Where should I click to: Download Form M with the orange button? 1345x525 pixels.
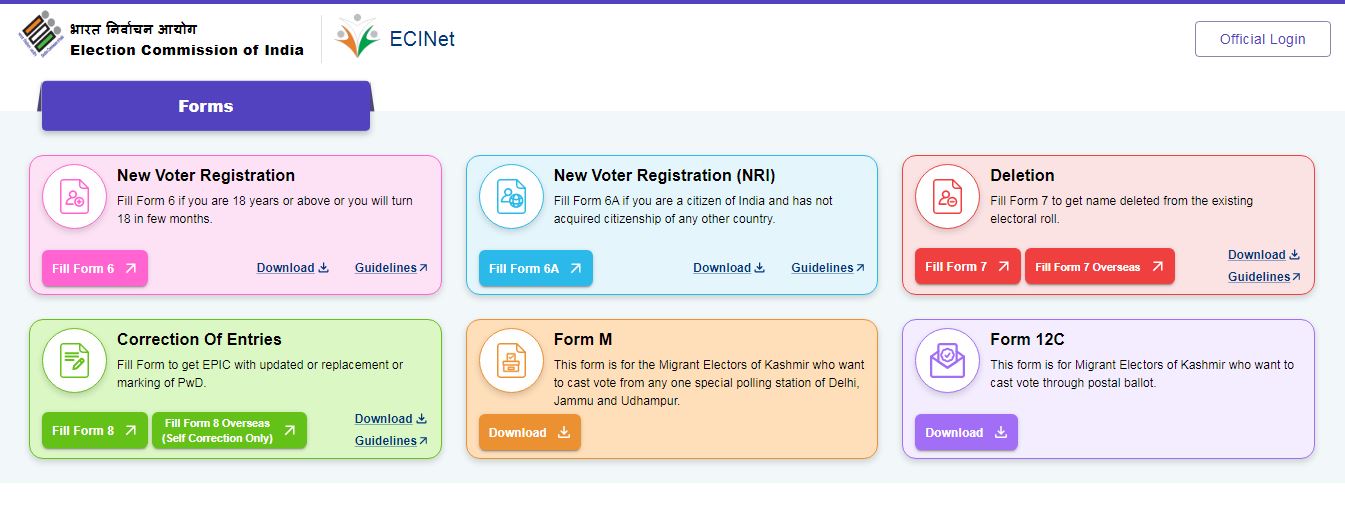click(529, 432)
